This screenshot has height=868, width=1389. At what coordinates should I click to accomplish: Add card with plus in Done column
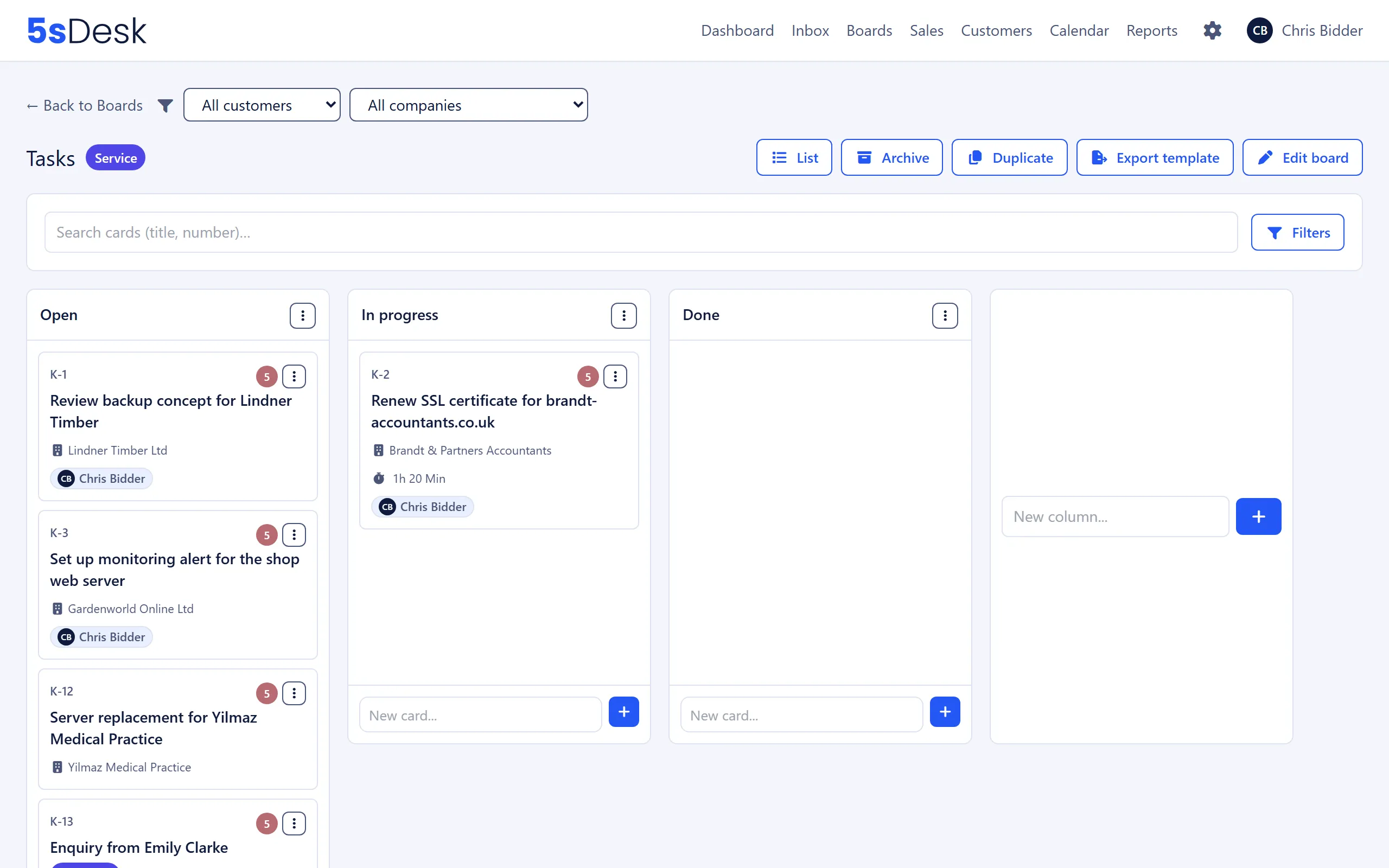click(x=945, y=712)
